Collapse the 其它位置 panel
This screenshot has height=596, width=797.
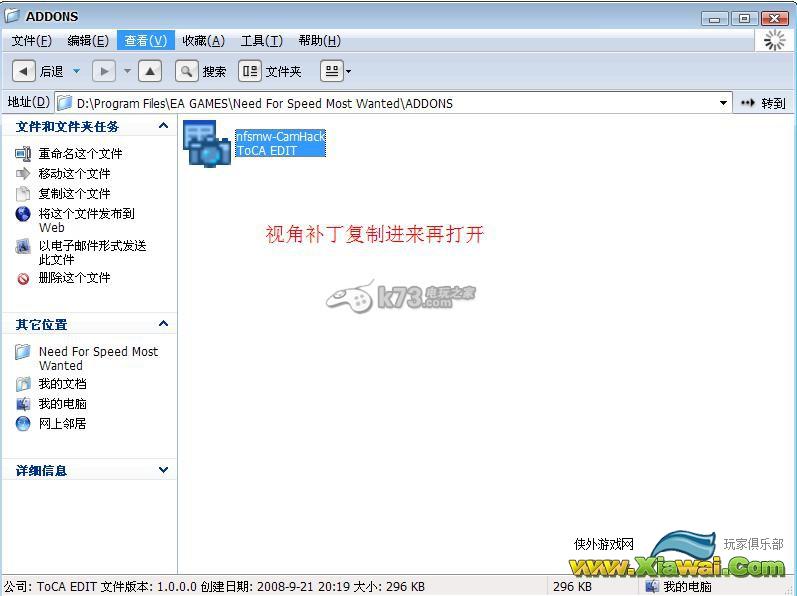click(163, 324)
